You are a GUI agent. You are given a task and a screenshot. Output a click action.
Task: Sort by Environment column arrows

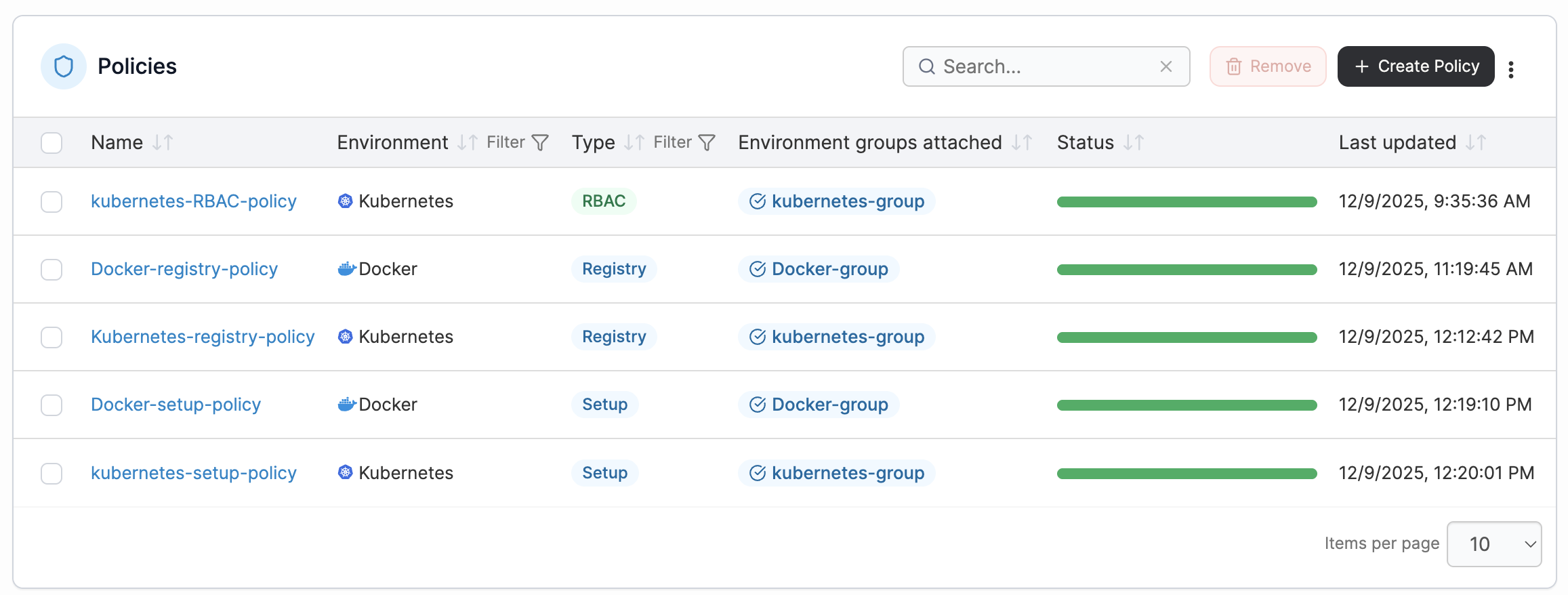467,142
